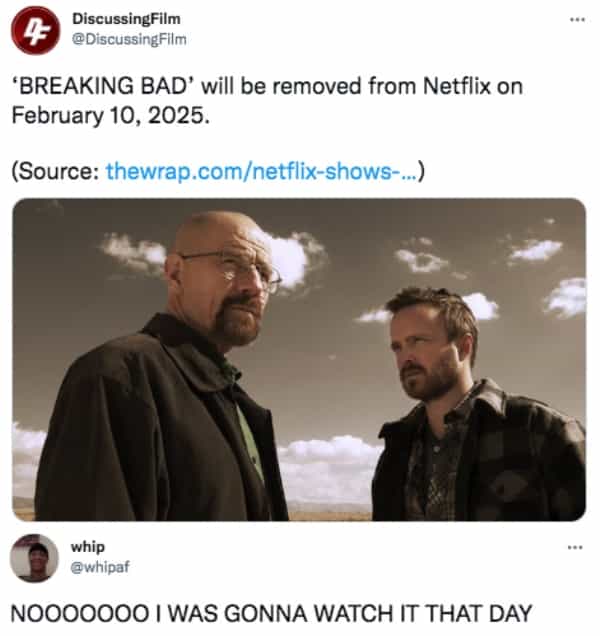The image size is (600, 636).
Task: Click the @DiscussingFilm handle
Action: [129, 39]
